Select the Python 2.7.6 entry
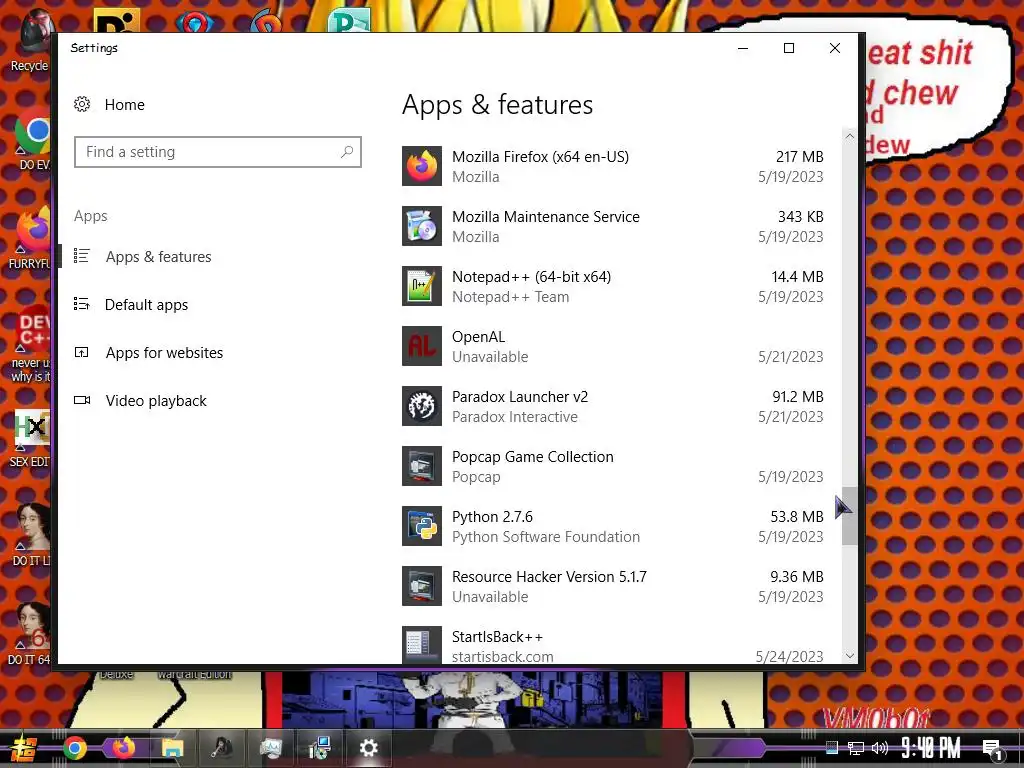Screen dimensions: 1024x768 613,526
